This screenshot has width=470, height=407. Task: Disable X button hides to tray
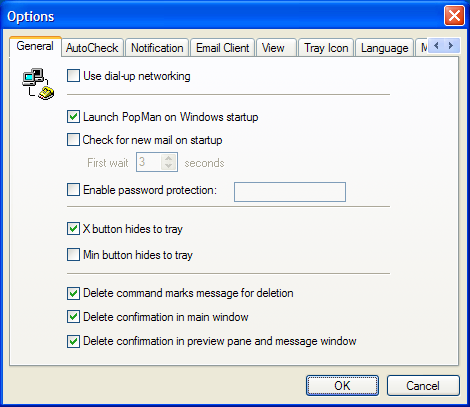(73, 229)
